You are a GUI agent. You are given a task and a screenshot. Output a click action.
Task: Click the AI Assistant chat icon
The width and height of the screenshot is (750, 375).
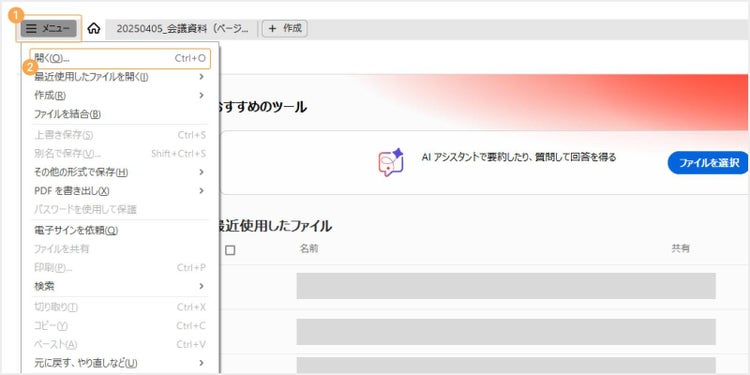coord(391,163)
